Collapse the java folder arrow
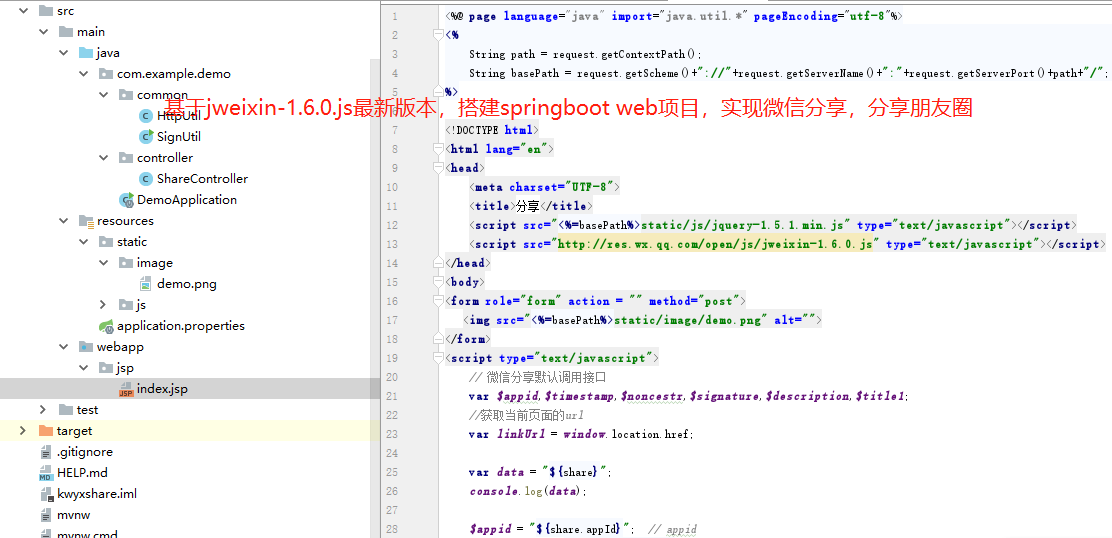The height and width of the screenshot is (538, 1112). (x=64, y=53)
